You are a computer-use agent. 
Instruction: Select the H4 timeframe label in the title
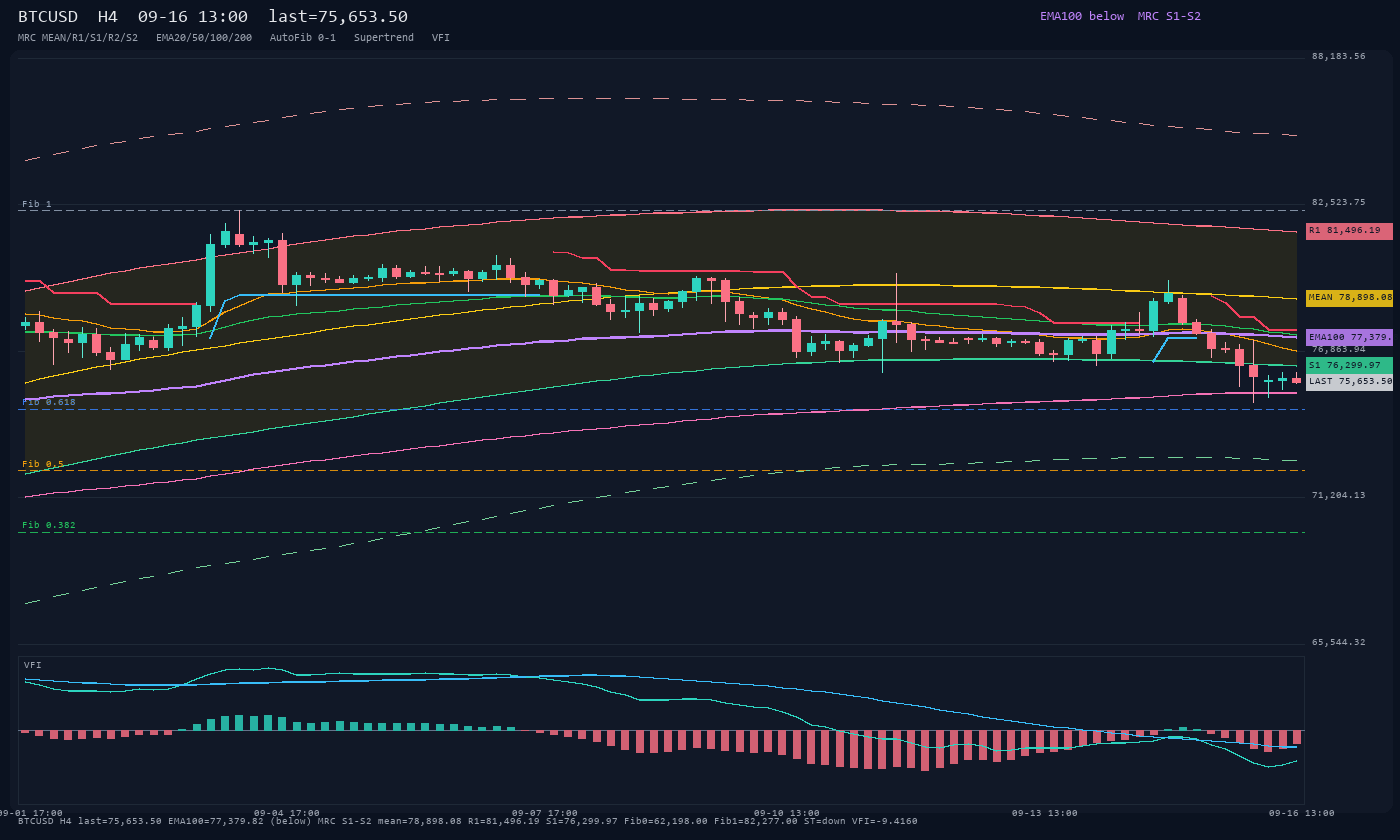coord(108,17)
